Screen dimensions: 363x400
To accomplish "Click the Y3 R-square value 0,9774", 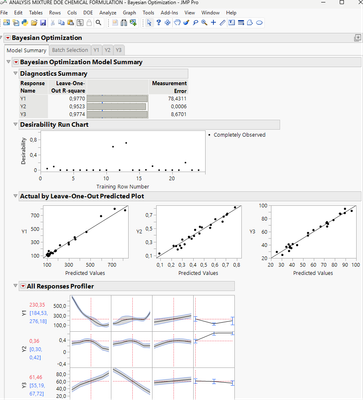I will (77, 114).
